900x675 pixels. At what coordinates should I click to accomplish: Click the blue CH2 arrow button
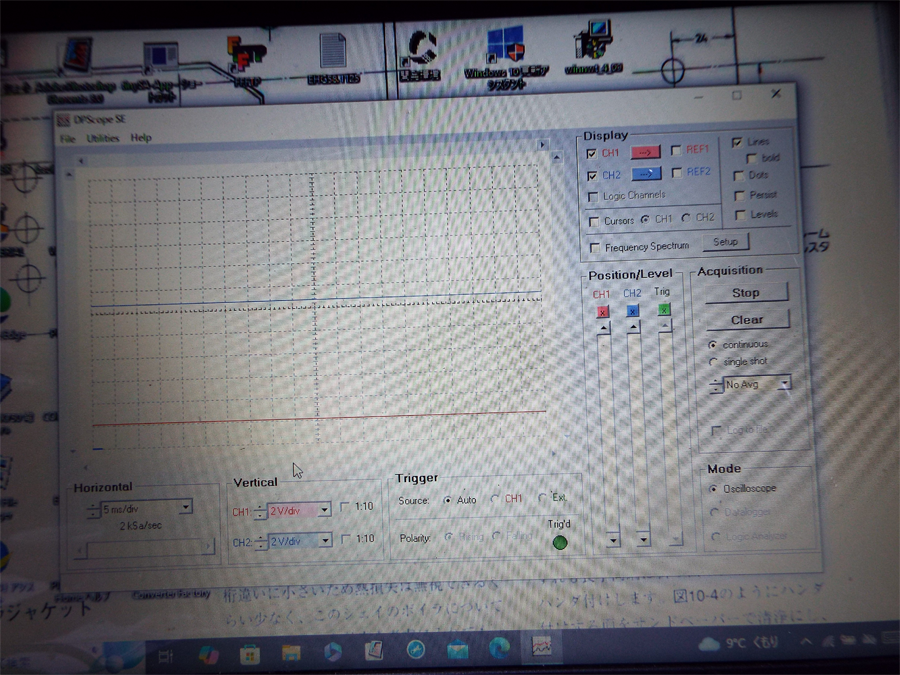point(646,175)
